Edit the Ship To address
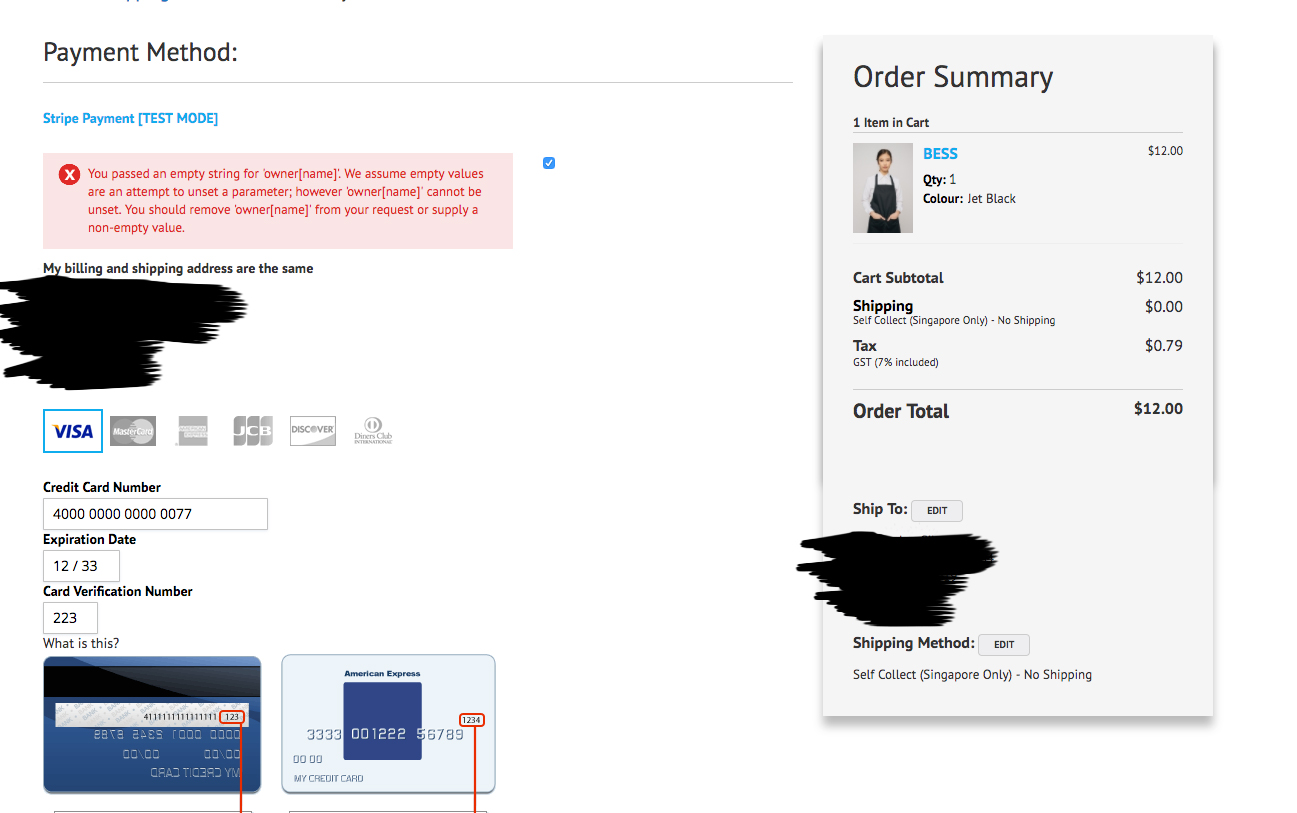 coord(937,511)
